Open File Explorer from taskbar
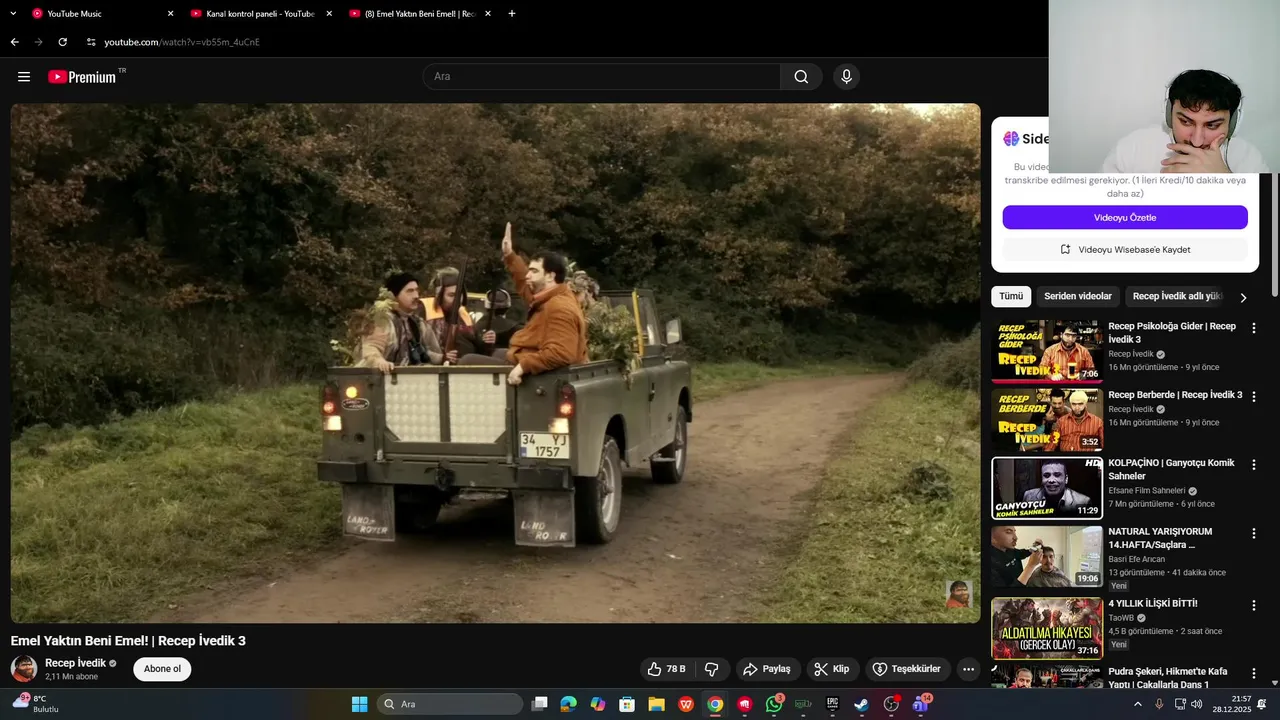This screenshot has width=1280, height=720. click(x=656, y=704)
